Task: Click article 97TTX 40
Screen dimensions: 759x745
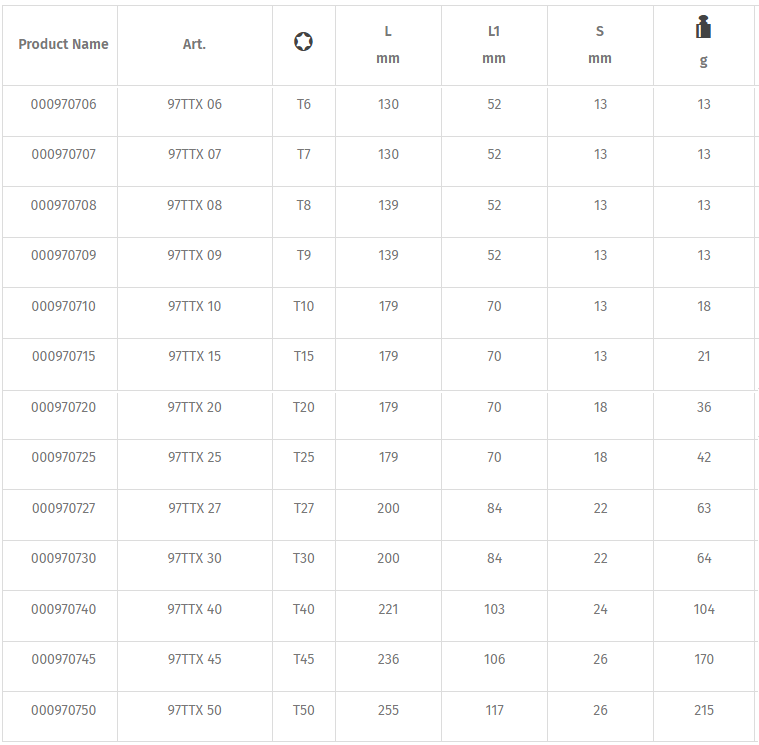Action: tap(194, 609)
